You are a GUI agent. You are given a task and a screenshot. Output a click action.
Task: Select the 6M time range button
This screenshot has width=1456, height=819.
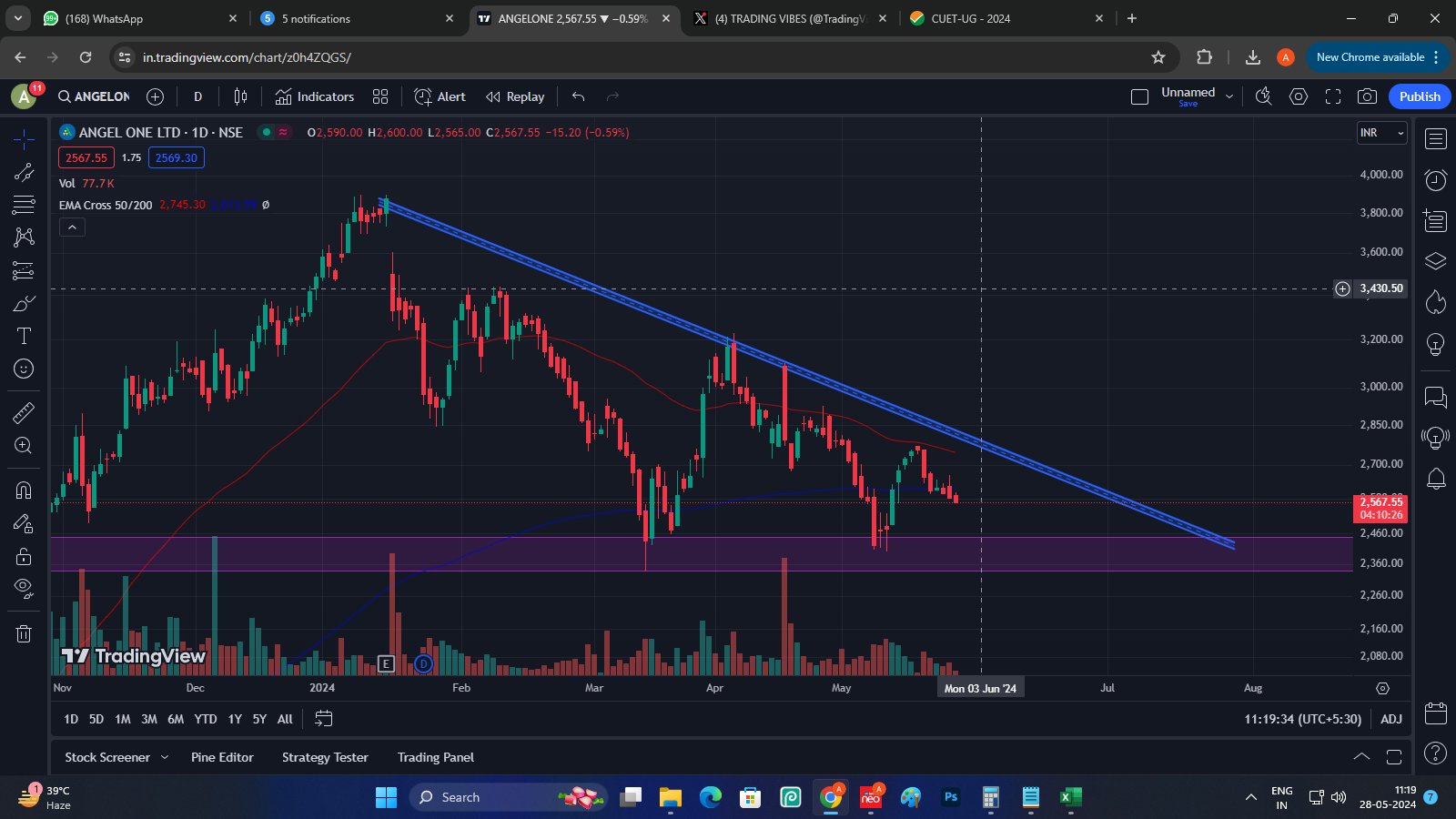176,719
